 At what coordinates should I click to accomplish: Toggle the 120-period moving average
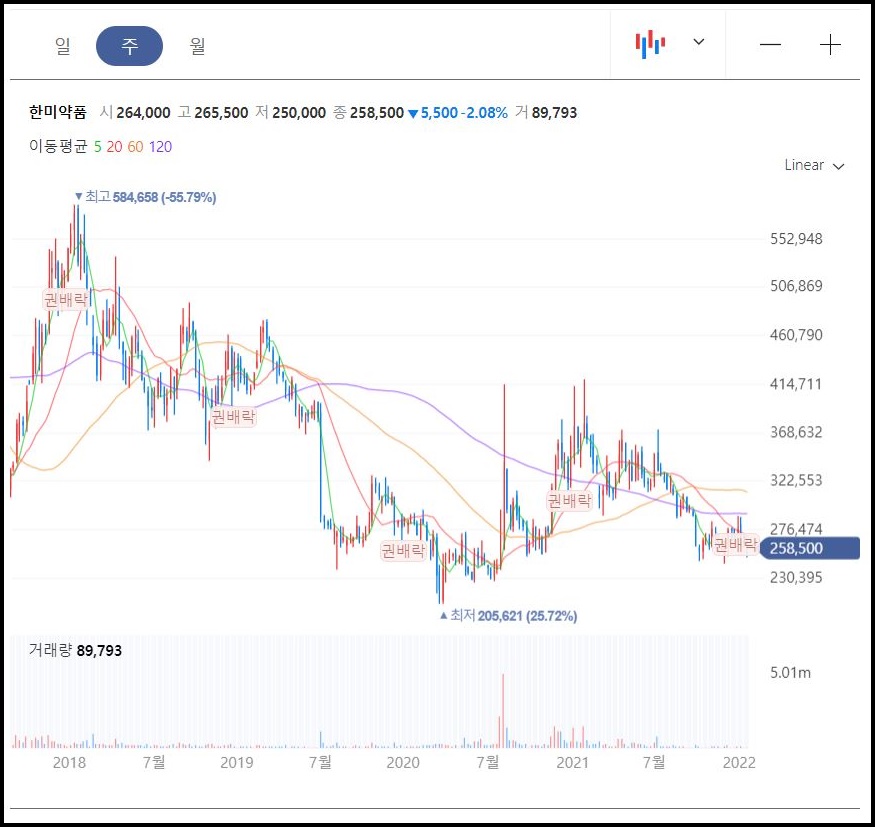tap(161, 147)
